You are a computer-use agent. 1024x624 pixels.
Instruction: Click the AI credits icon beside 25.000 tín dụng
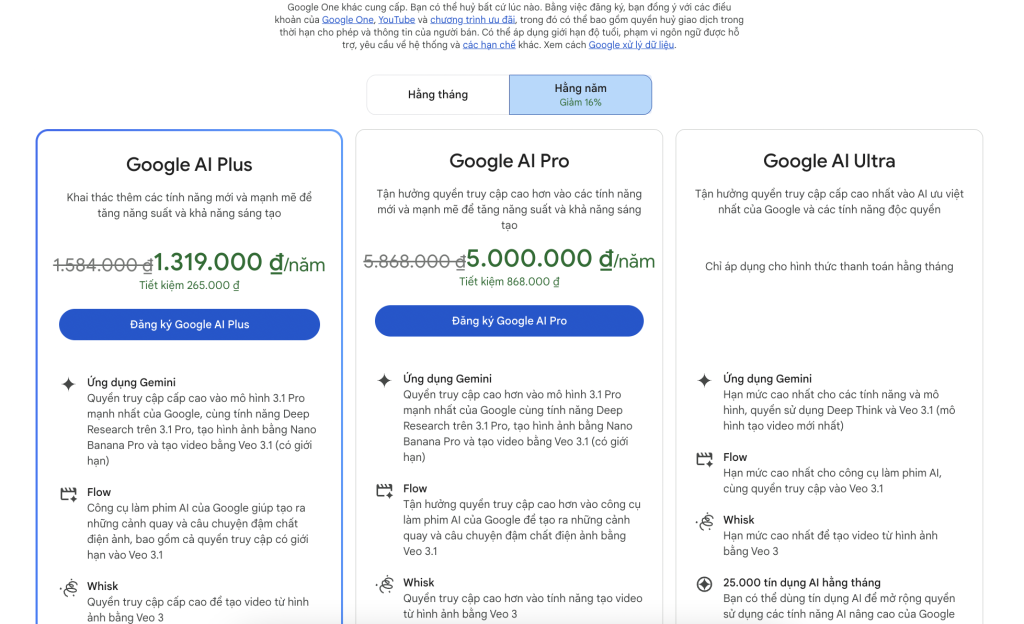pos(704,584)
